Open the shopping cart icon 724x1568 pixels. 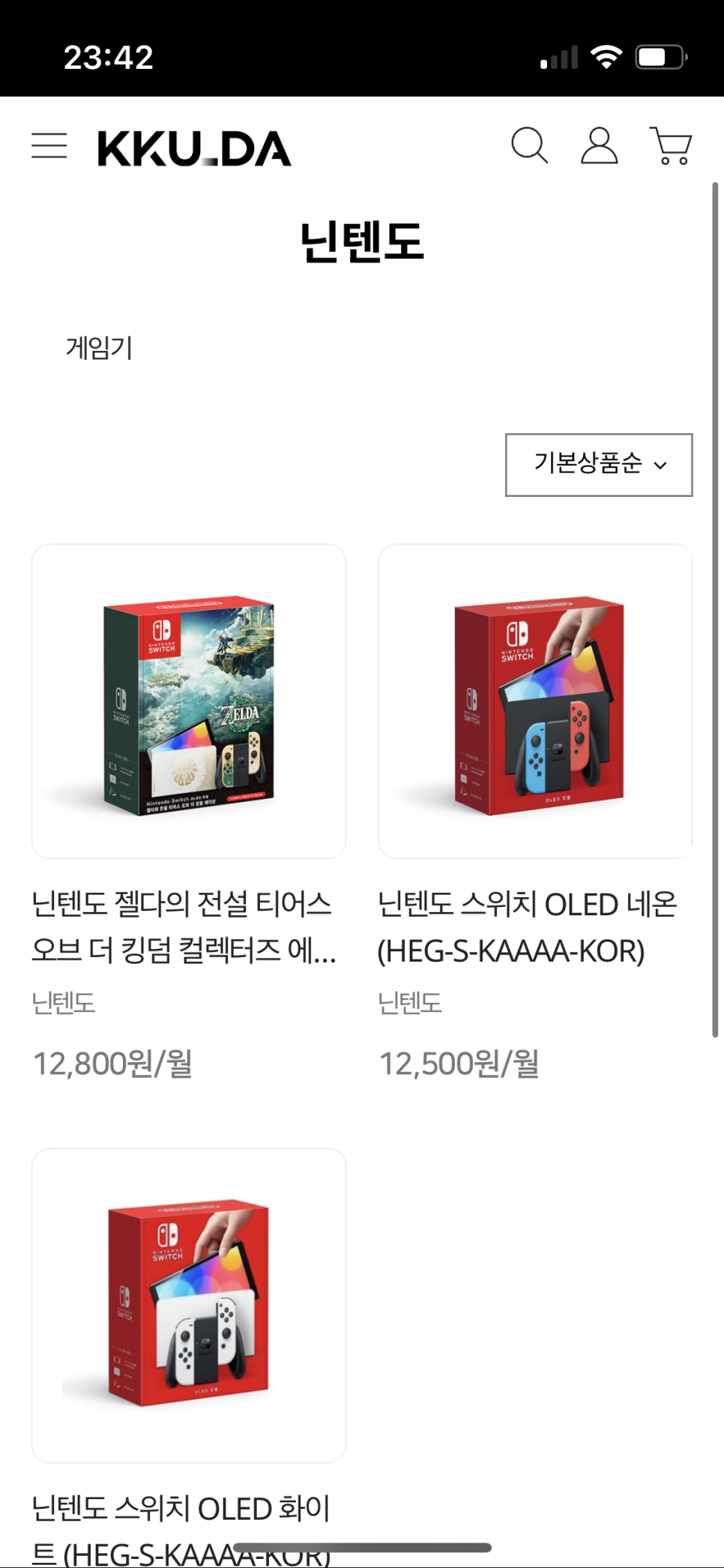[671, 145]
